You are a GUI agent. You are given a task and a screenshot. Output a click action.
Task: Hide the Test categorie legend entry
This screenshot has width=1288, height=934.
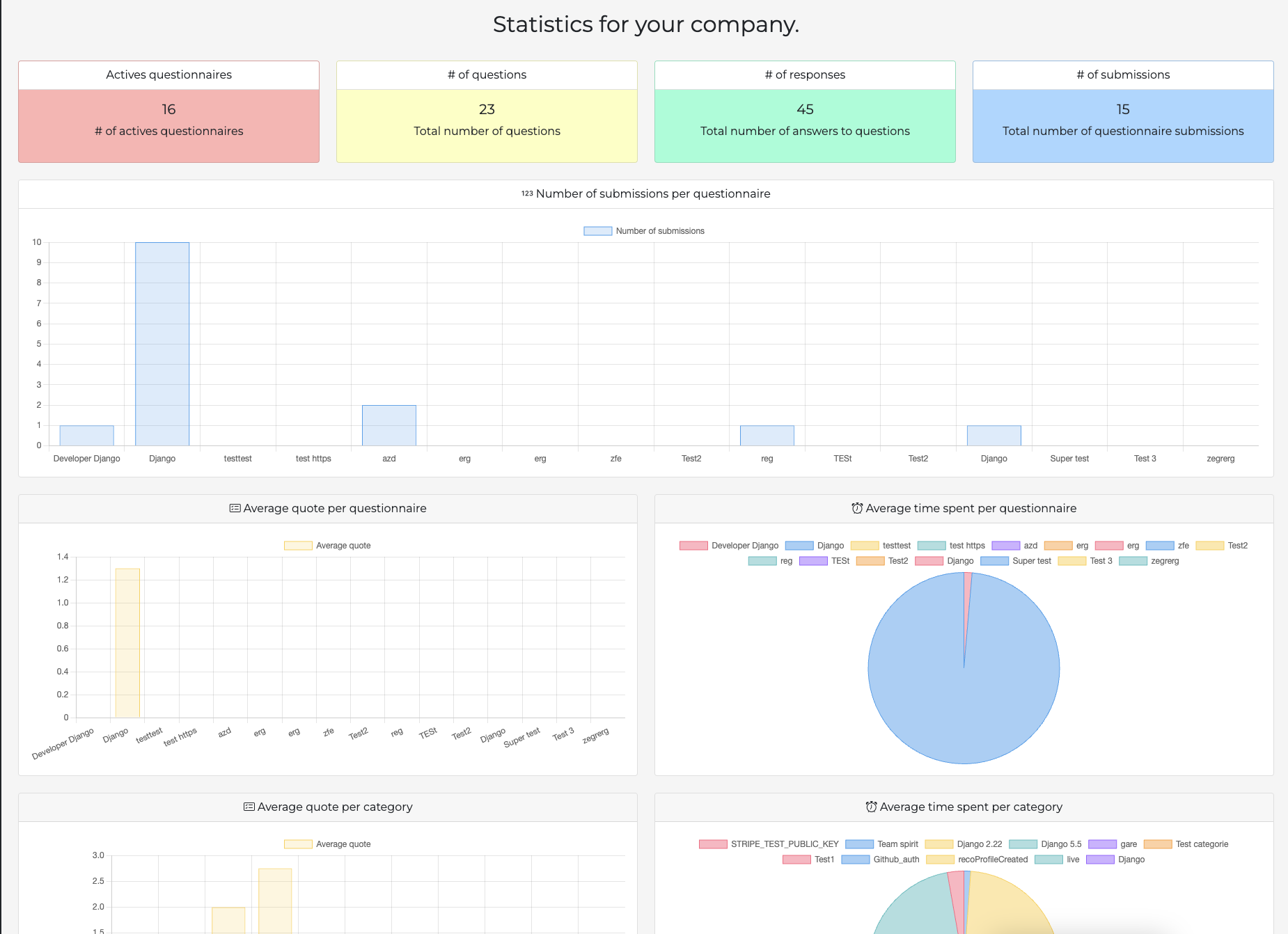point(1186,844)
